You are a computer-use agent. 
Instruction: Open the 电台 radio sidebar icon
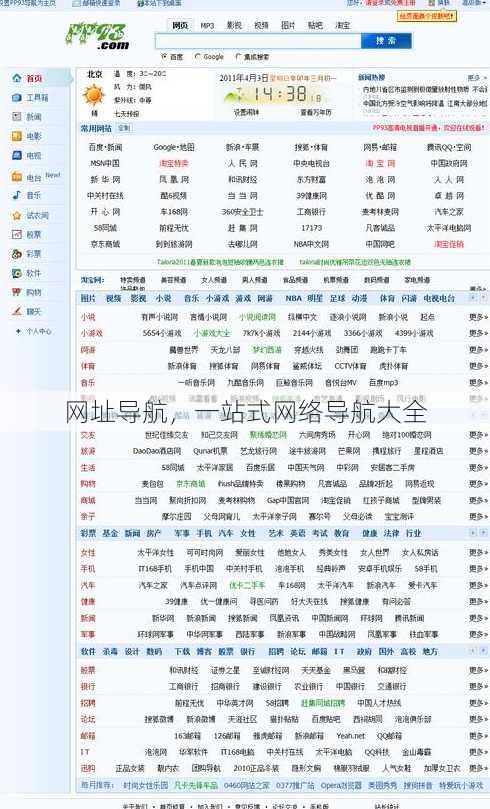click(17, 177)
